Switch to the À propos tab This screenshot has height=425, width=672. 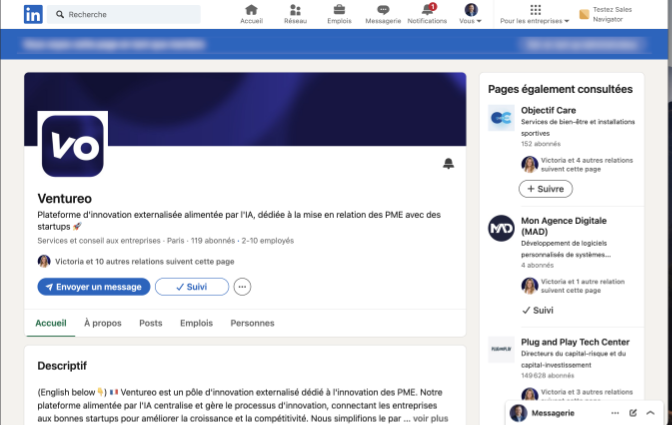(x=102, y=323)
